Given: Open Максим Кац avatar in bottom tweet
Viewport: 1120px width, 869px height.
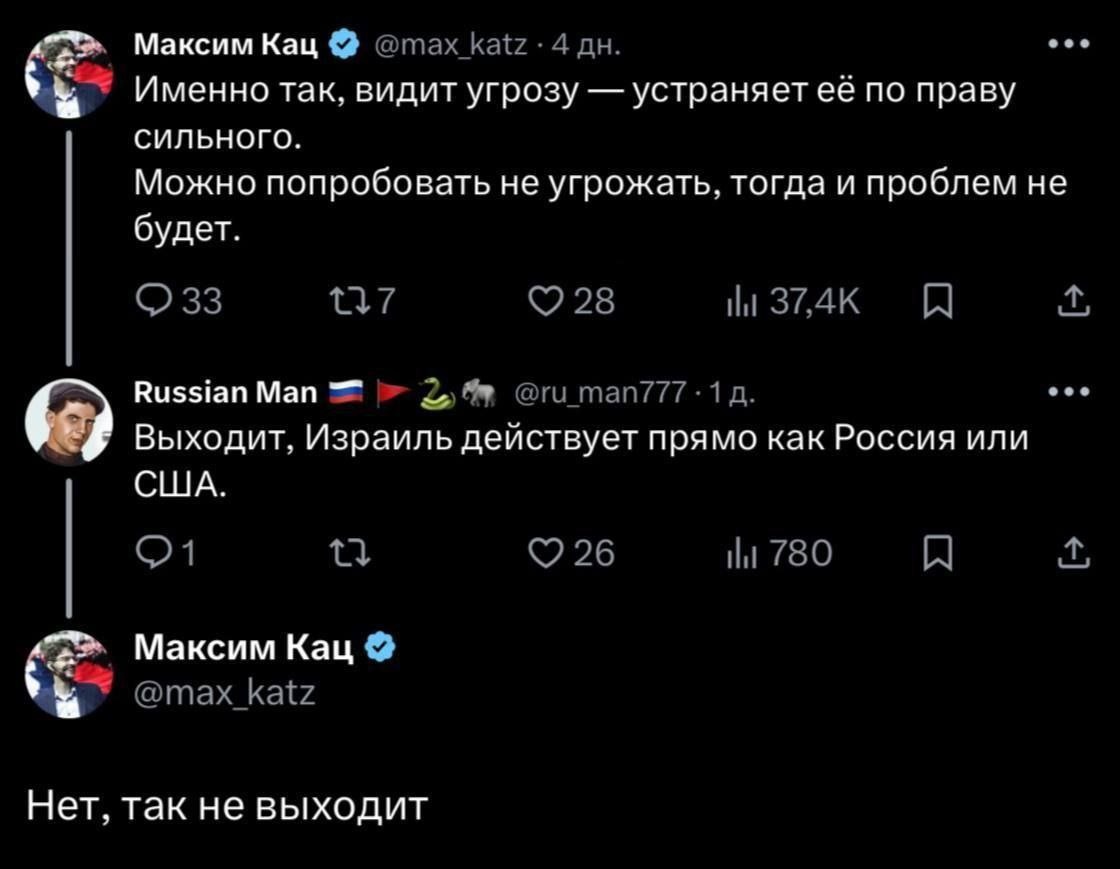Looking at the screenshot, I should [x=69, y=674].
